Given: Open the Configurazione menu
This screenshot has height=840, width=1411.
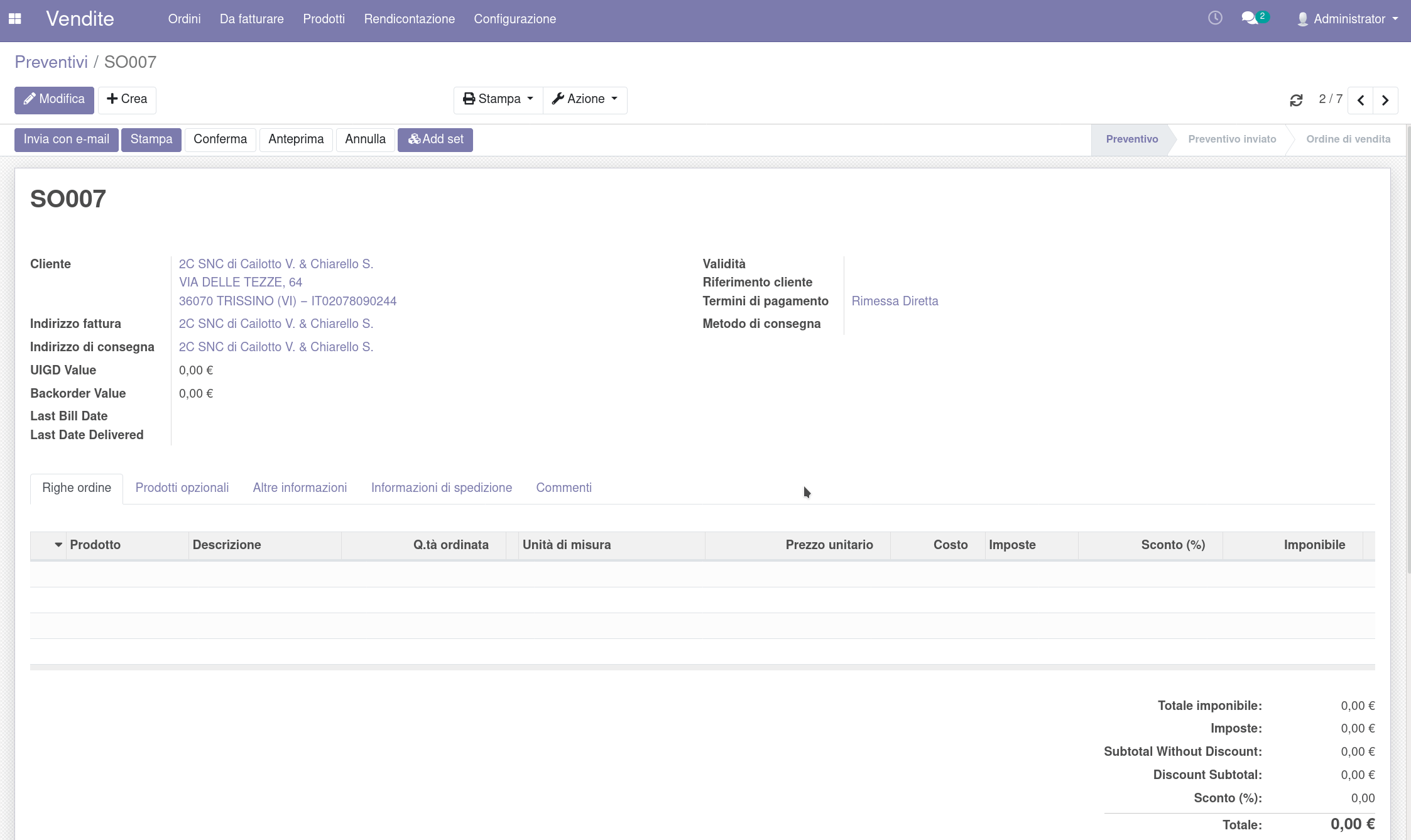Looking at the screenshot, I should (x=515, y=19).
